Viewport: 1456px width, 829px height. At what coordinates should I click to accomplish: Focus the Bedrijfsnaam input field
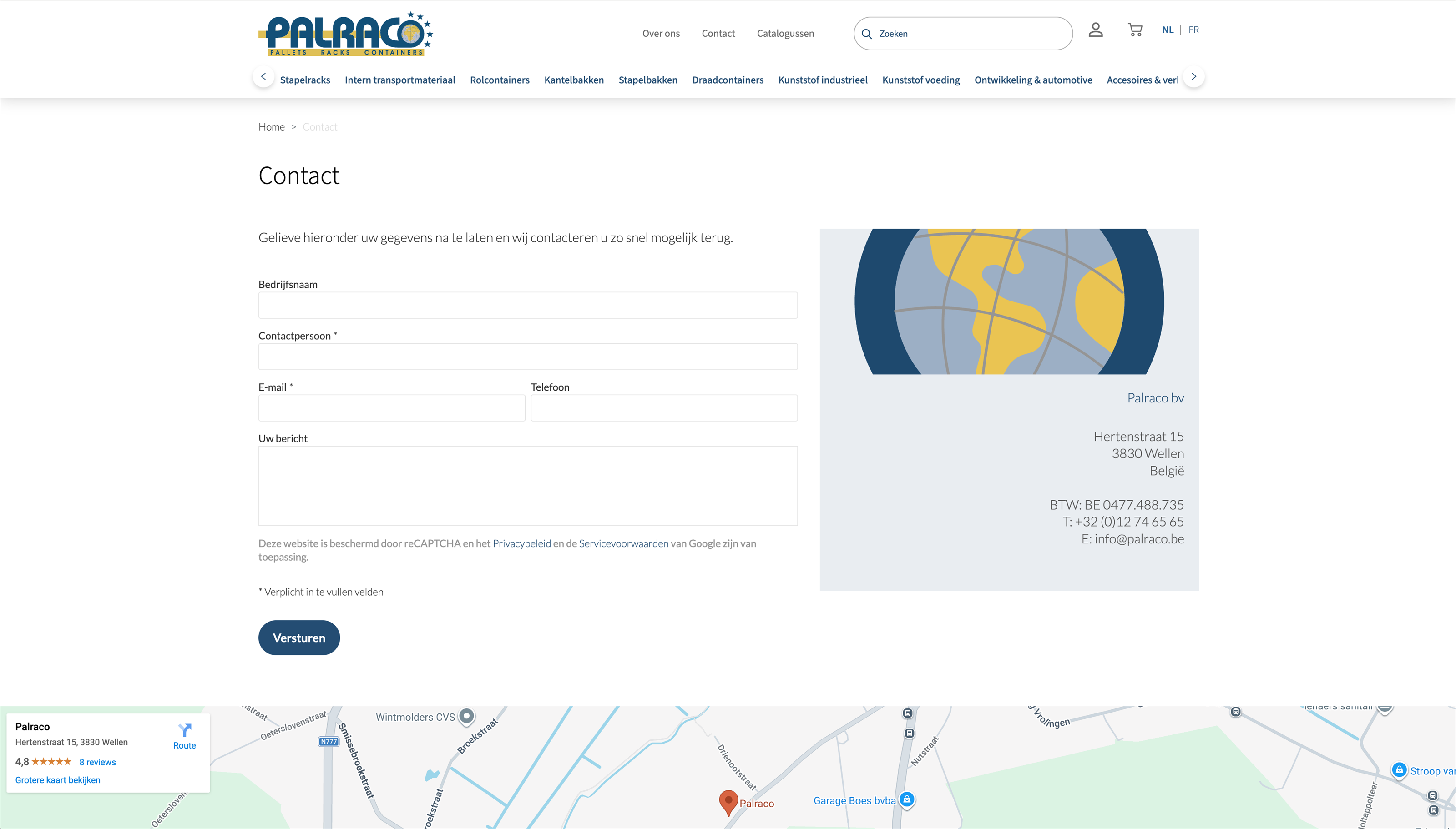coord(527,306)
